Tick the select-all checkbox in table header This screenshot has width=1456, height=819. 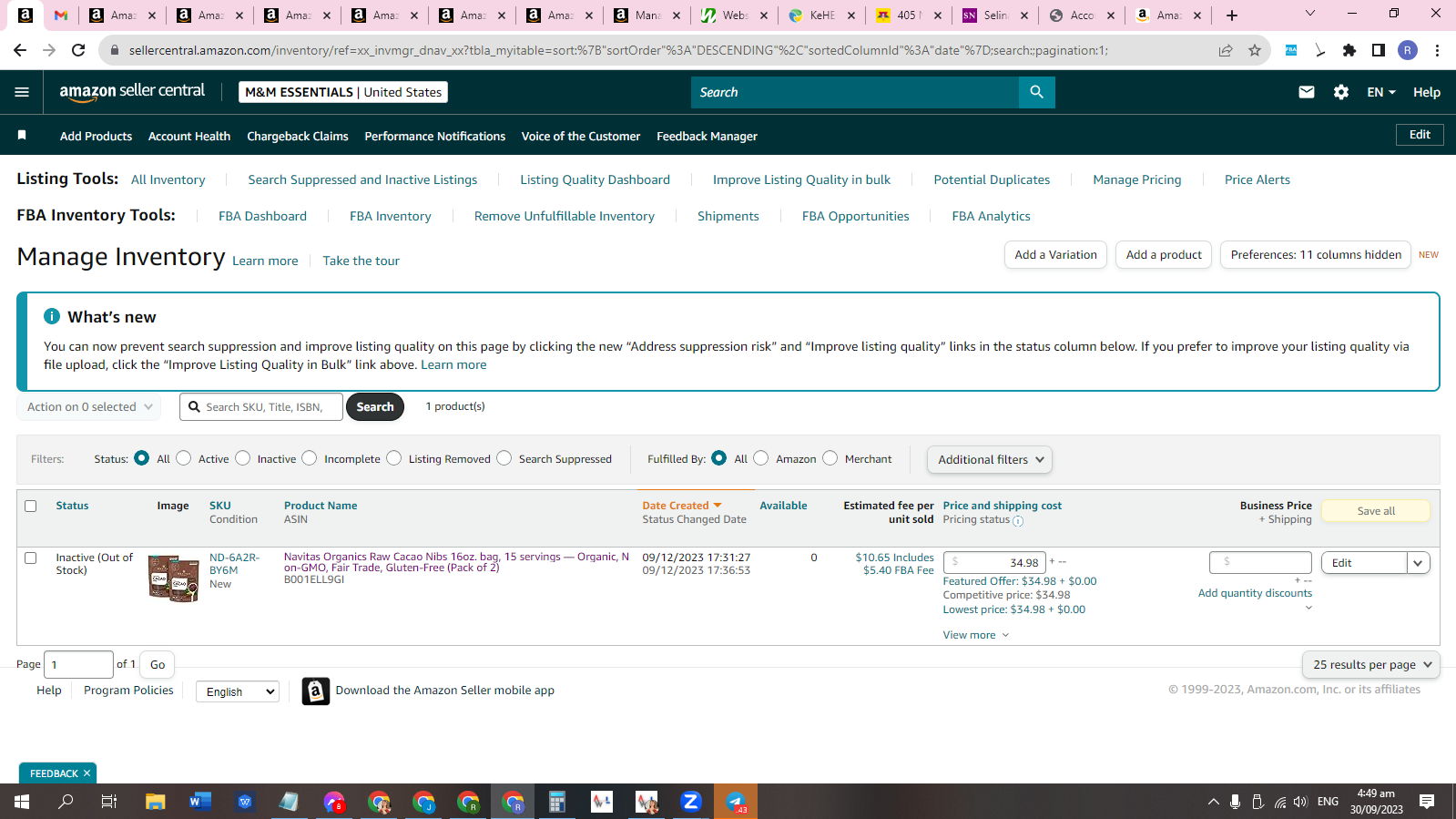(x=31, y=506)
